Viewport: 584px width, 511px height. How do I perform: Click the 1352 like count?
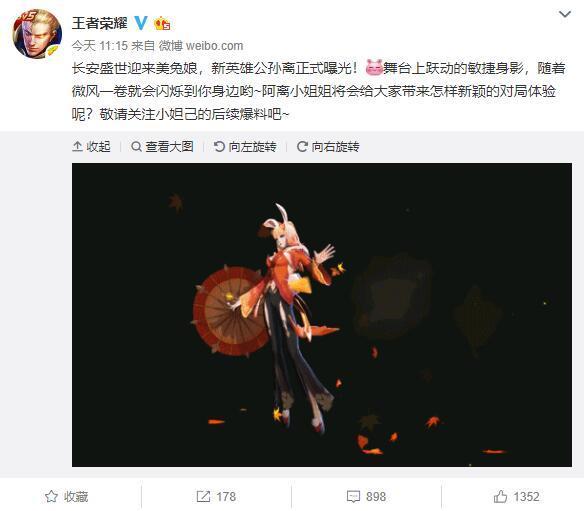click(x=526, y=496)
